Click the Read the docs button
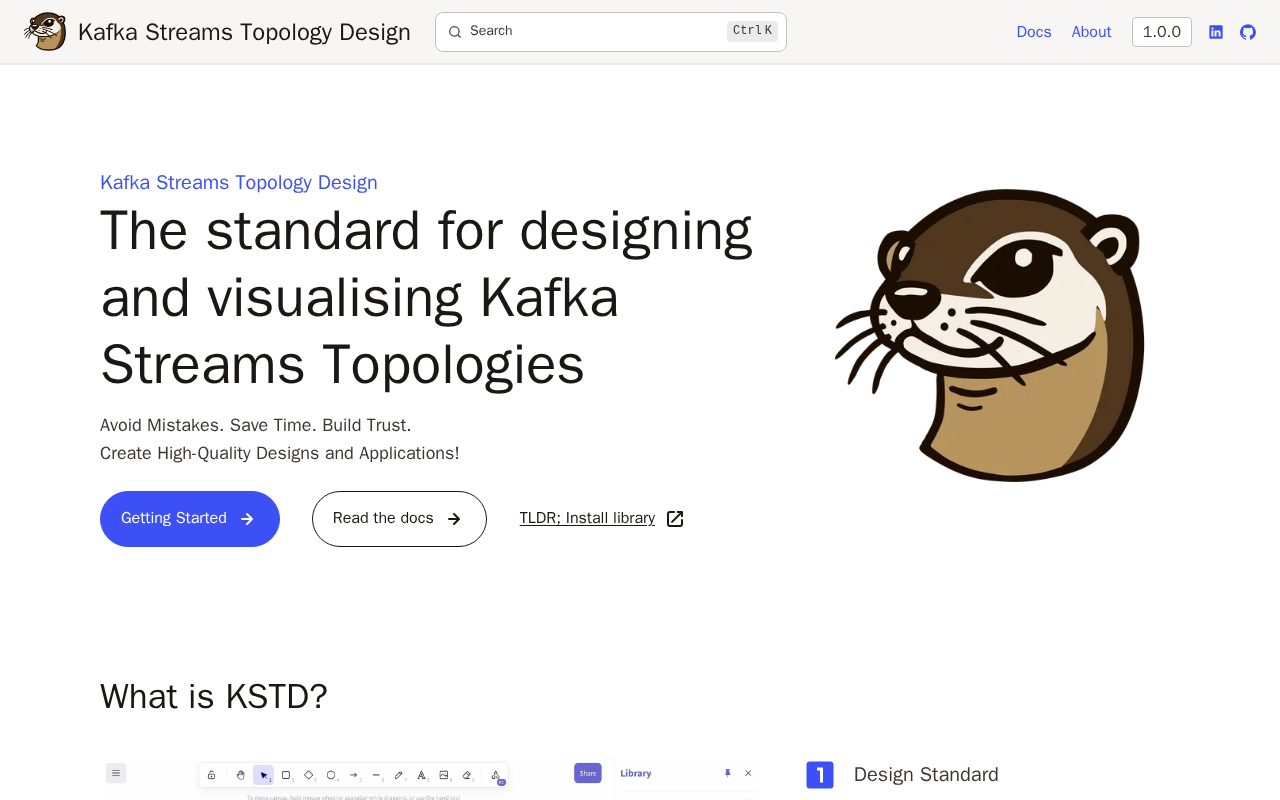 point(399,519)
